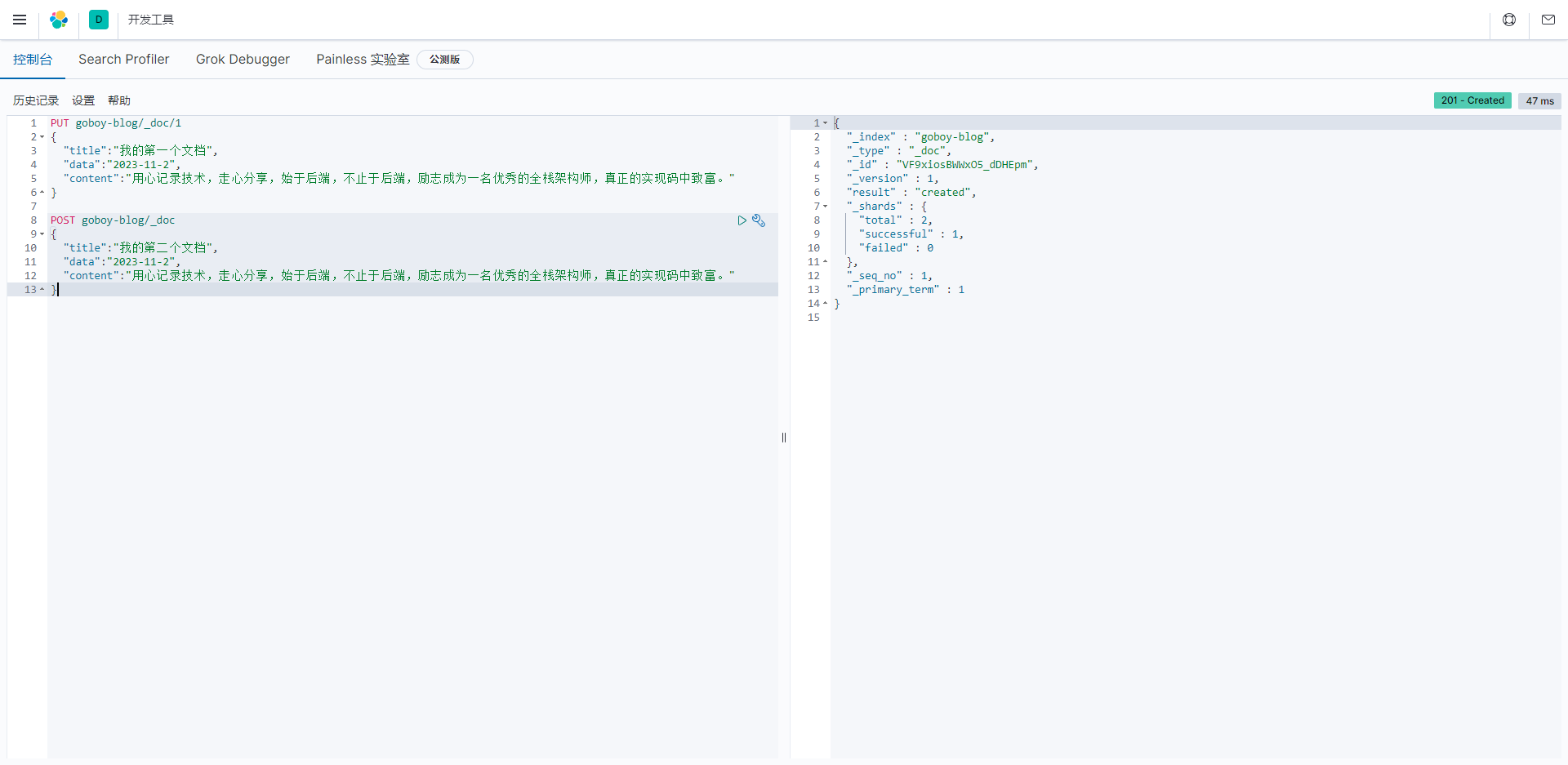Image resolution: width=1568 pixels, height=765 pixels.
Task: Click the fold end marker at response line 14
Action: 825,304
